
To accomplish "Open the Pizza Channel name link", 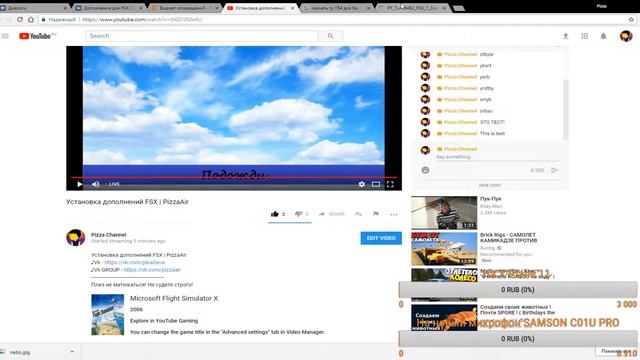I will tap(109, 235).
